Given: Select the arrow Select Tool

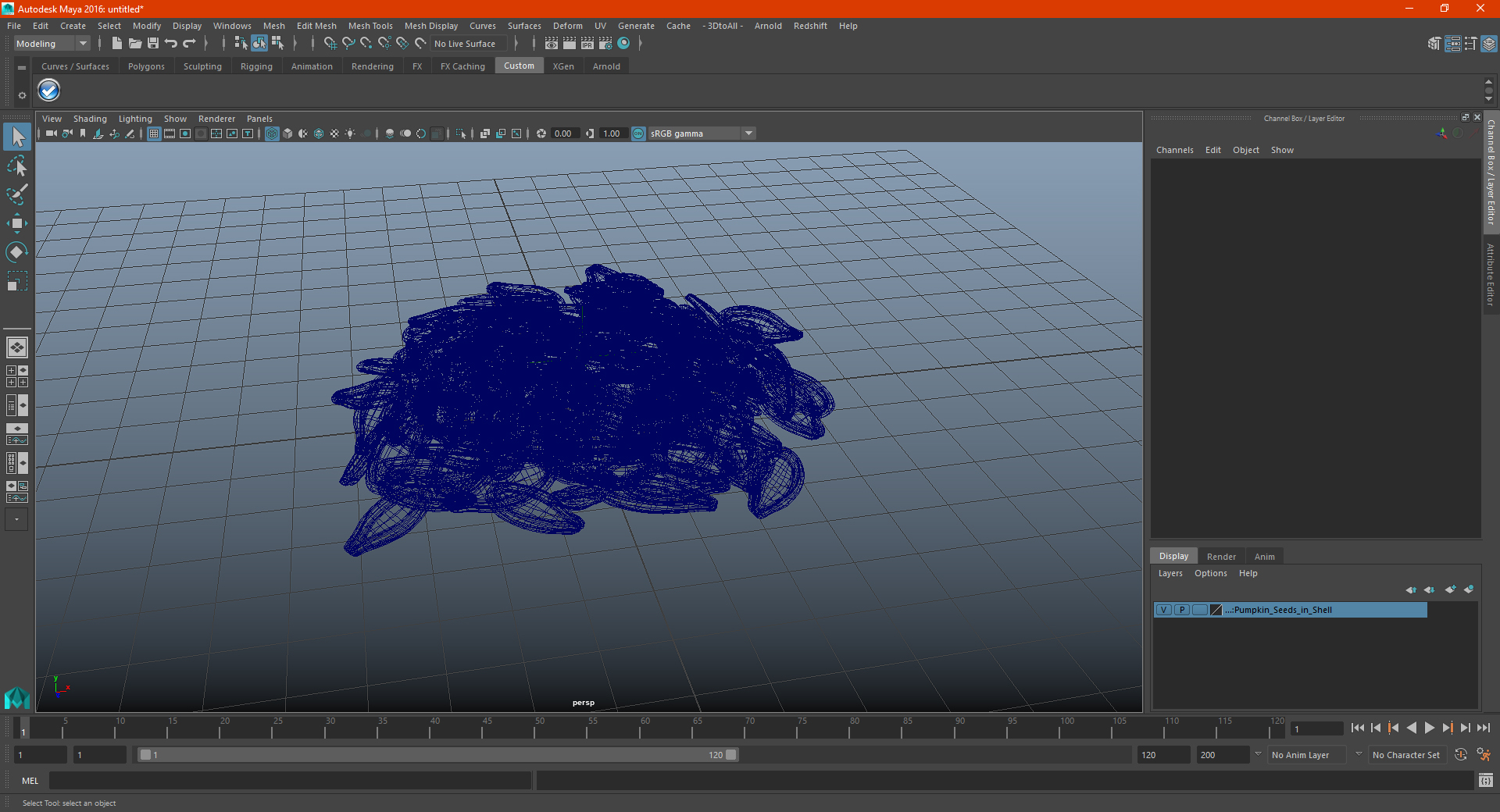Looking at the screenshot, I should tap(17, 137).
